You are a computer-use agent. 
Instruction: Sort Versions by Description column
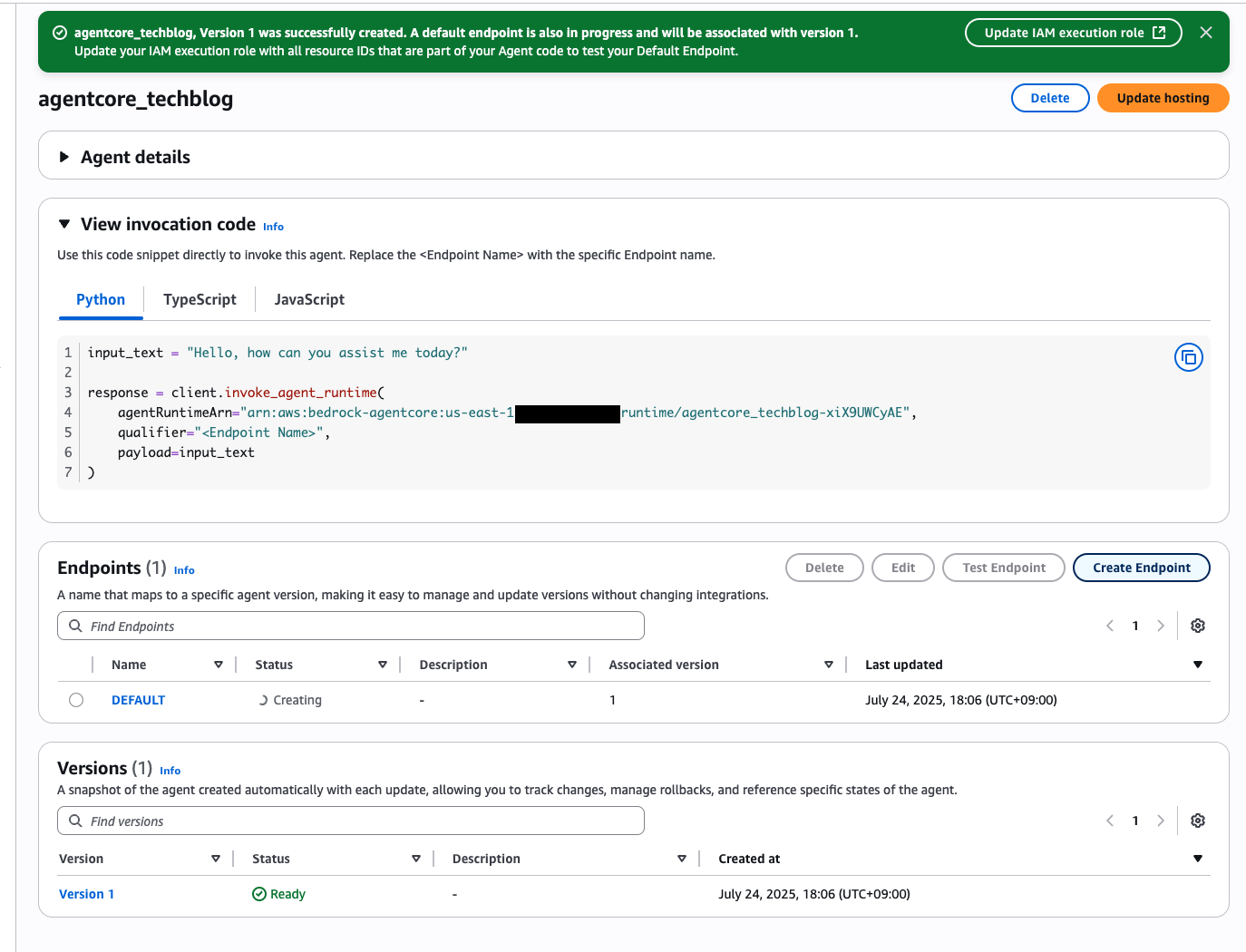[682, 859]
